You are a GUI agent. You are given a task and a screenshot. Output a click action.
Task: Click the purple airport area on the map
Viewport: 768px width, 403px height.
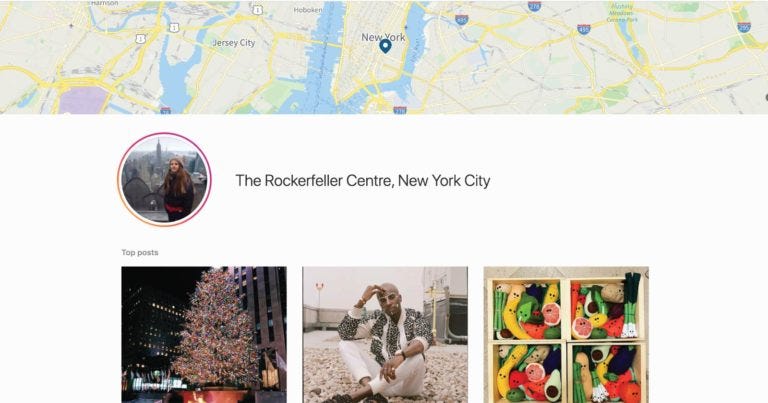point(83,100)
